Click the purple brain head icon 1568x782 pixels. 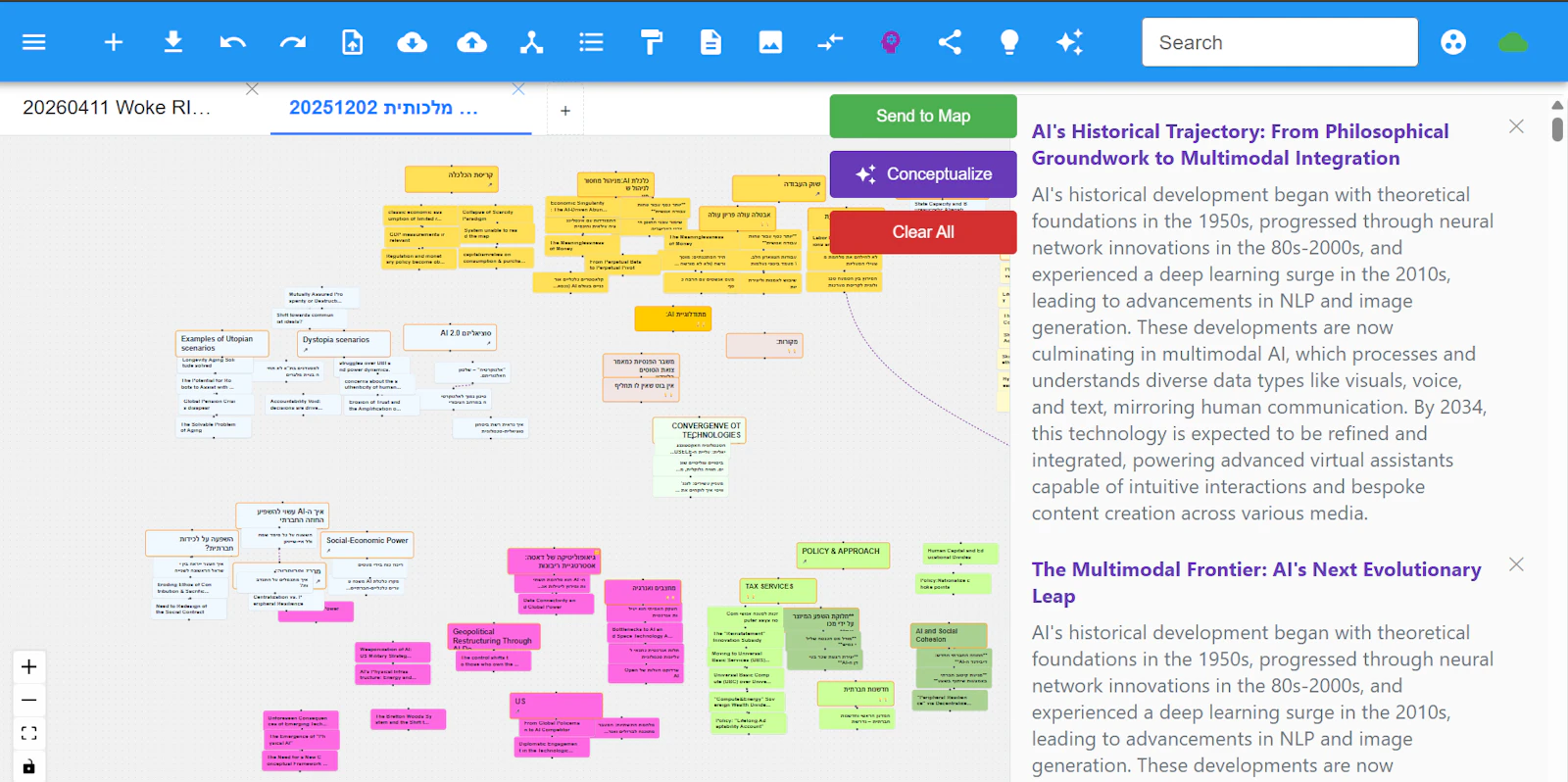click(891, 42)
